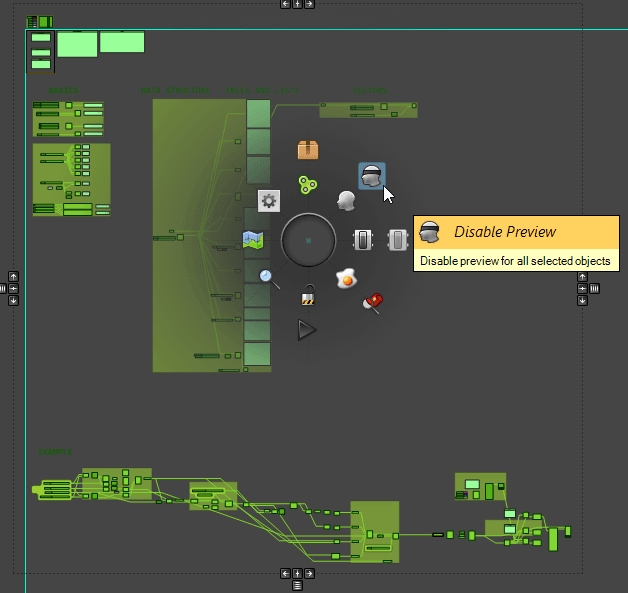Click the first node group under BASICS
Viewport: 628px width, 593px height.
(68, 119)
